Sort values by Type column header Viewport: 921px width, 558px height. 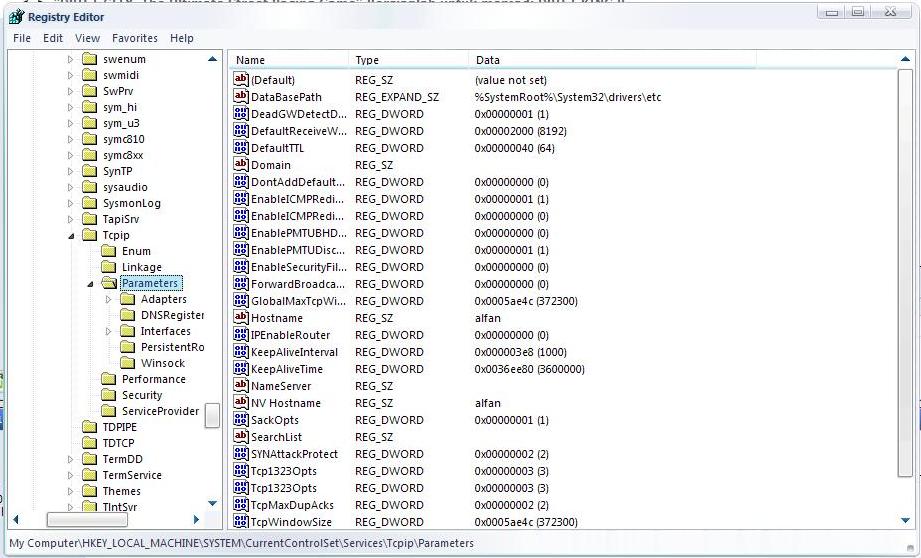pyautogui.click(x=409, y=60)
